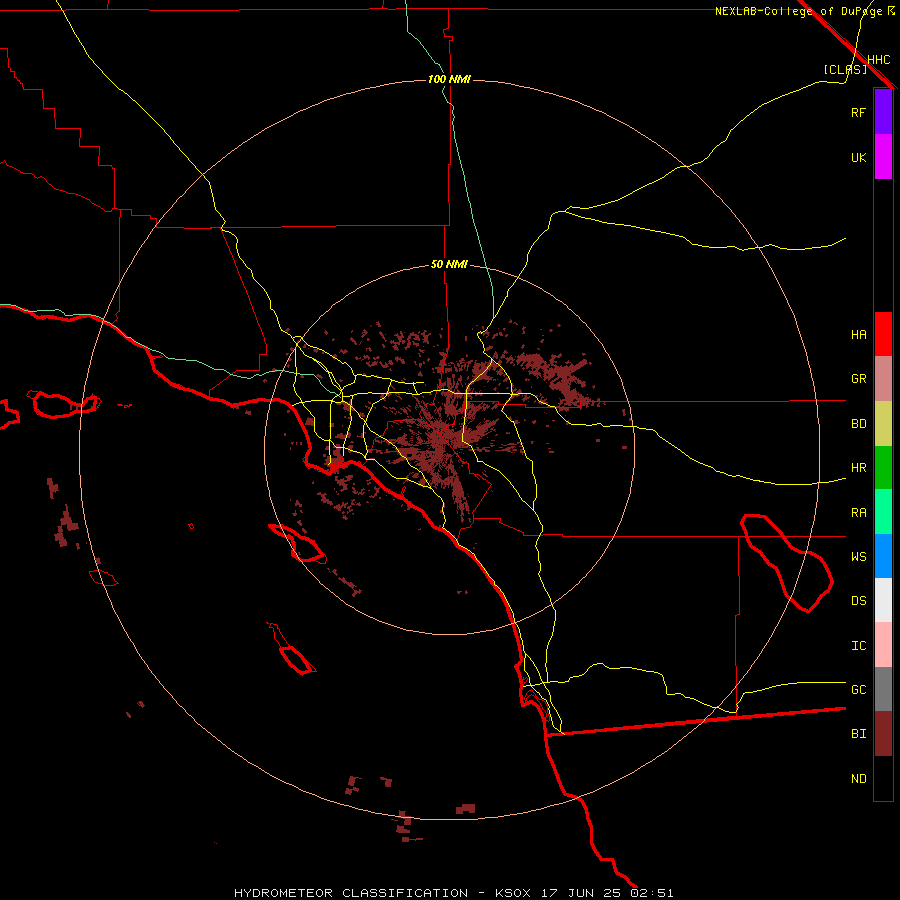This screenshot has width=900, height=900.
Task: Click the RA legend label
Action: [x=859, y=513]
